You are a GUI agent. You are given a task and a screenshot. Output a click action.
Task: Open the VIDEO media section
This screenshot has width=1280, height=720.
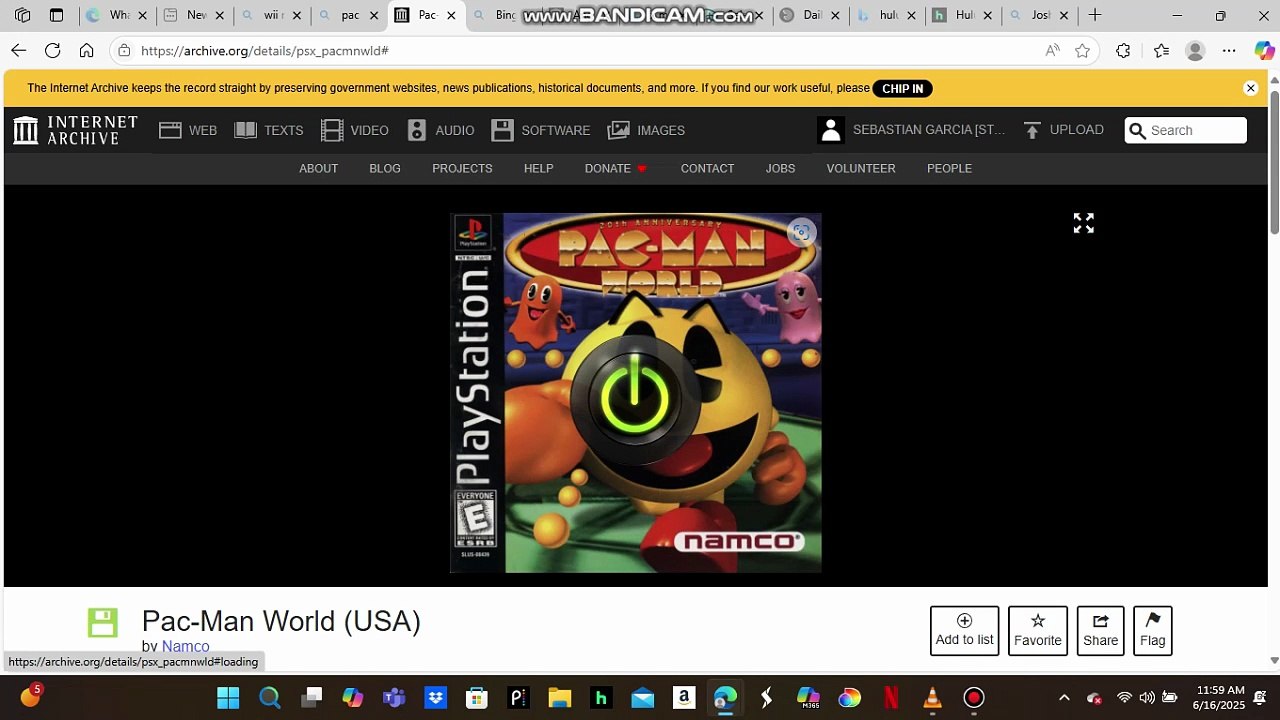[355, 130]
